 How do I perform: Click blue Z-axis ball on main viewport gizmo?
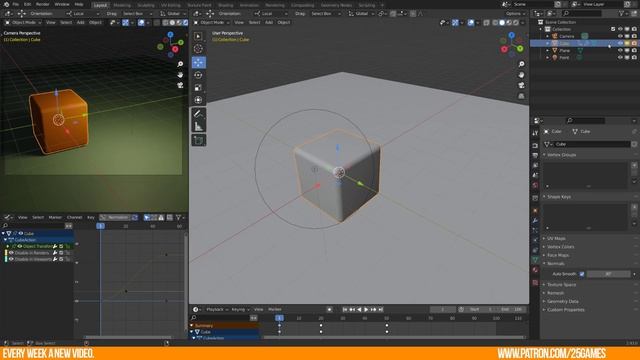512,36
